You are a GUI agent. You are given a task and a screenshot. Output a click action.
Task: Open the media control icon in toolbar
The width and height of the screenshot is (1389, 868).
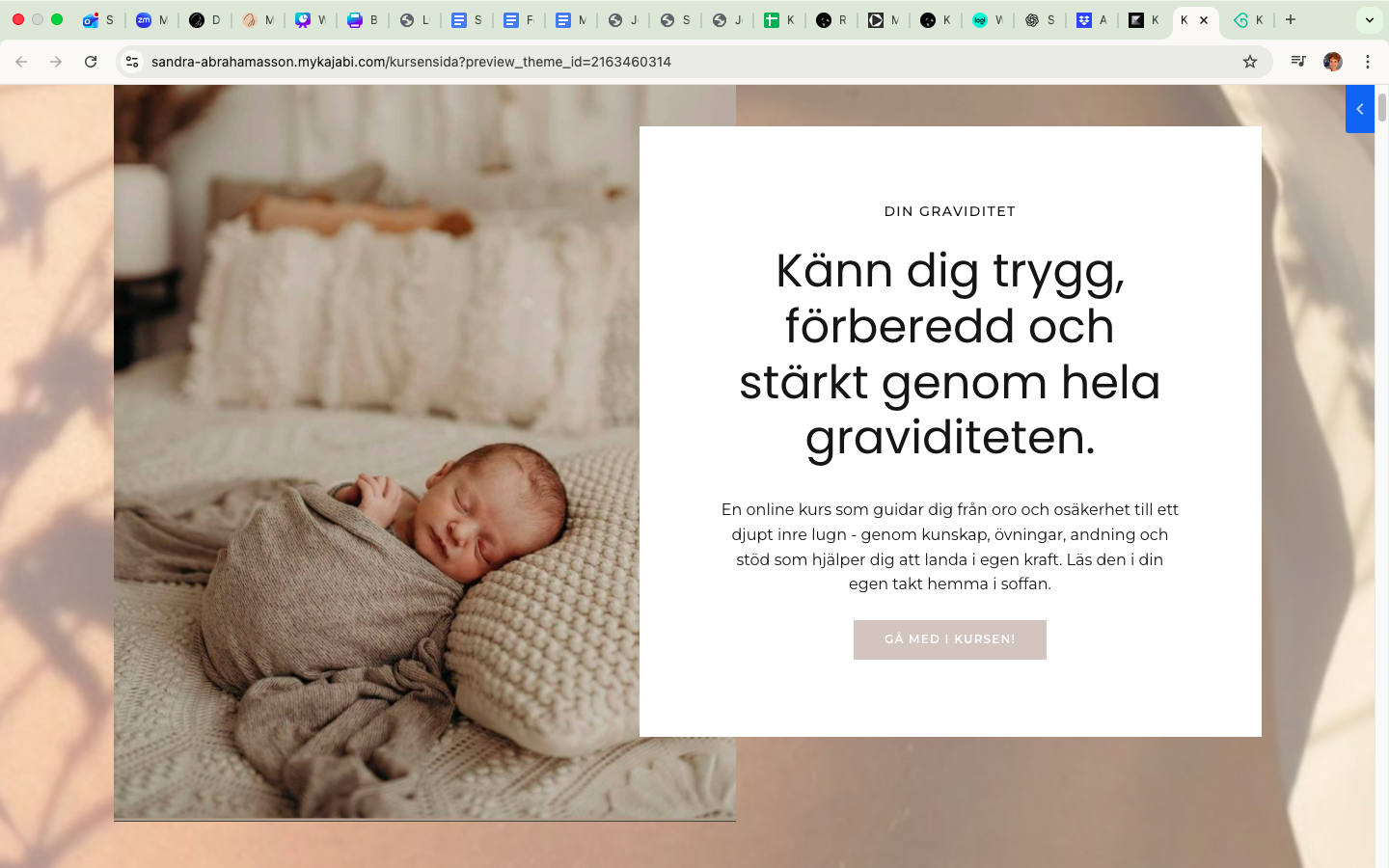[x=1298, y=62]
